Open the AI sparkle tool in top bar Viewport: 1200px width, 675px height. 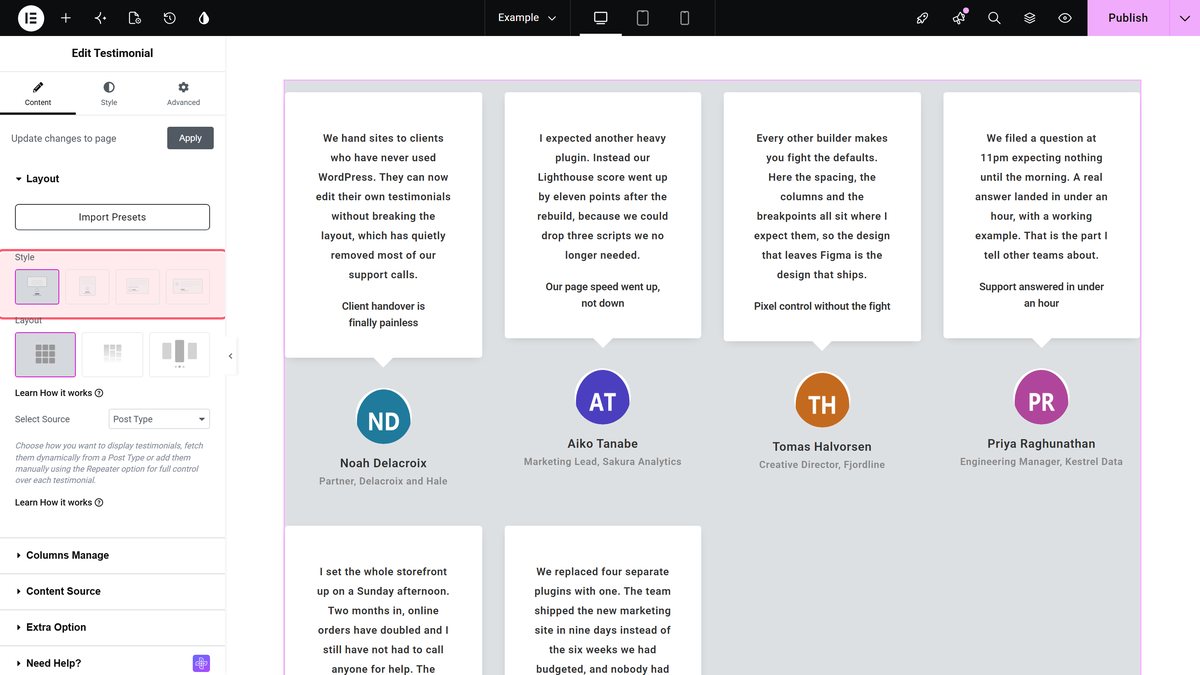[x=100, y=18]
